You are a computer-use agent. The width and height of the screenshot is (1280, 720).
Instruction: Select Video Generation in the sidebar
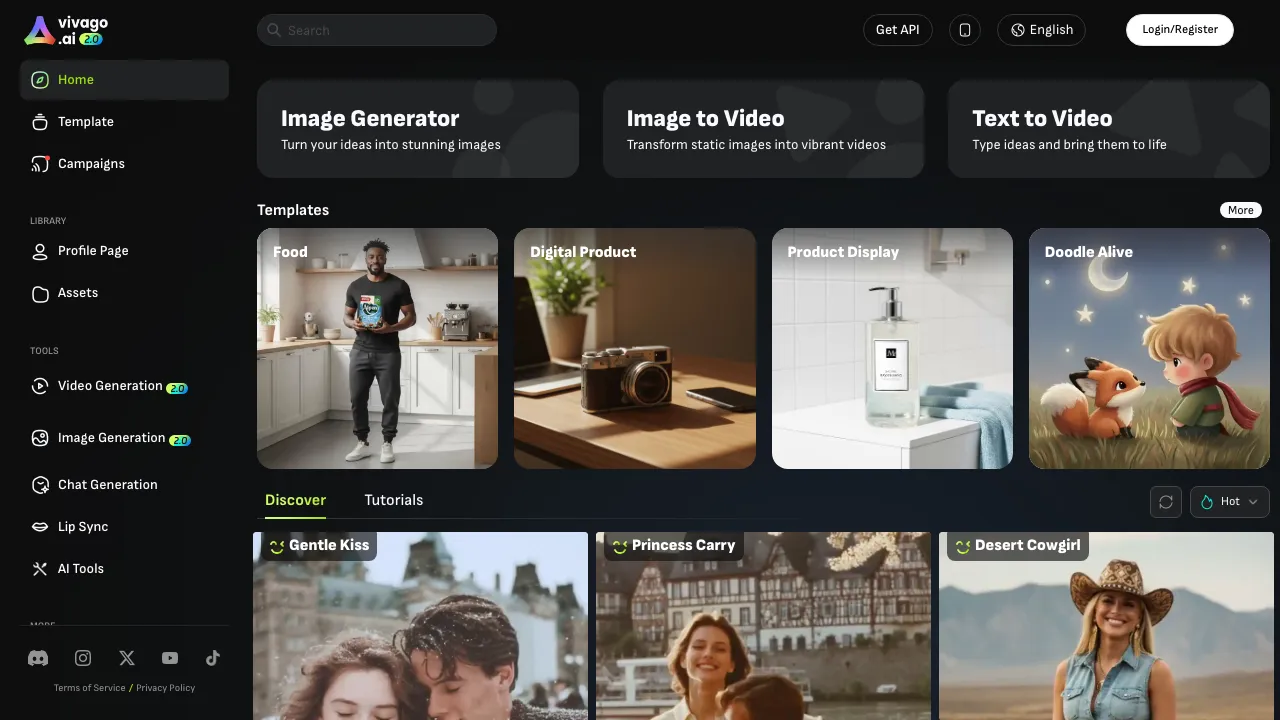[x=109, y=386]
